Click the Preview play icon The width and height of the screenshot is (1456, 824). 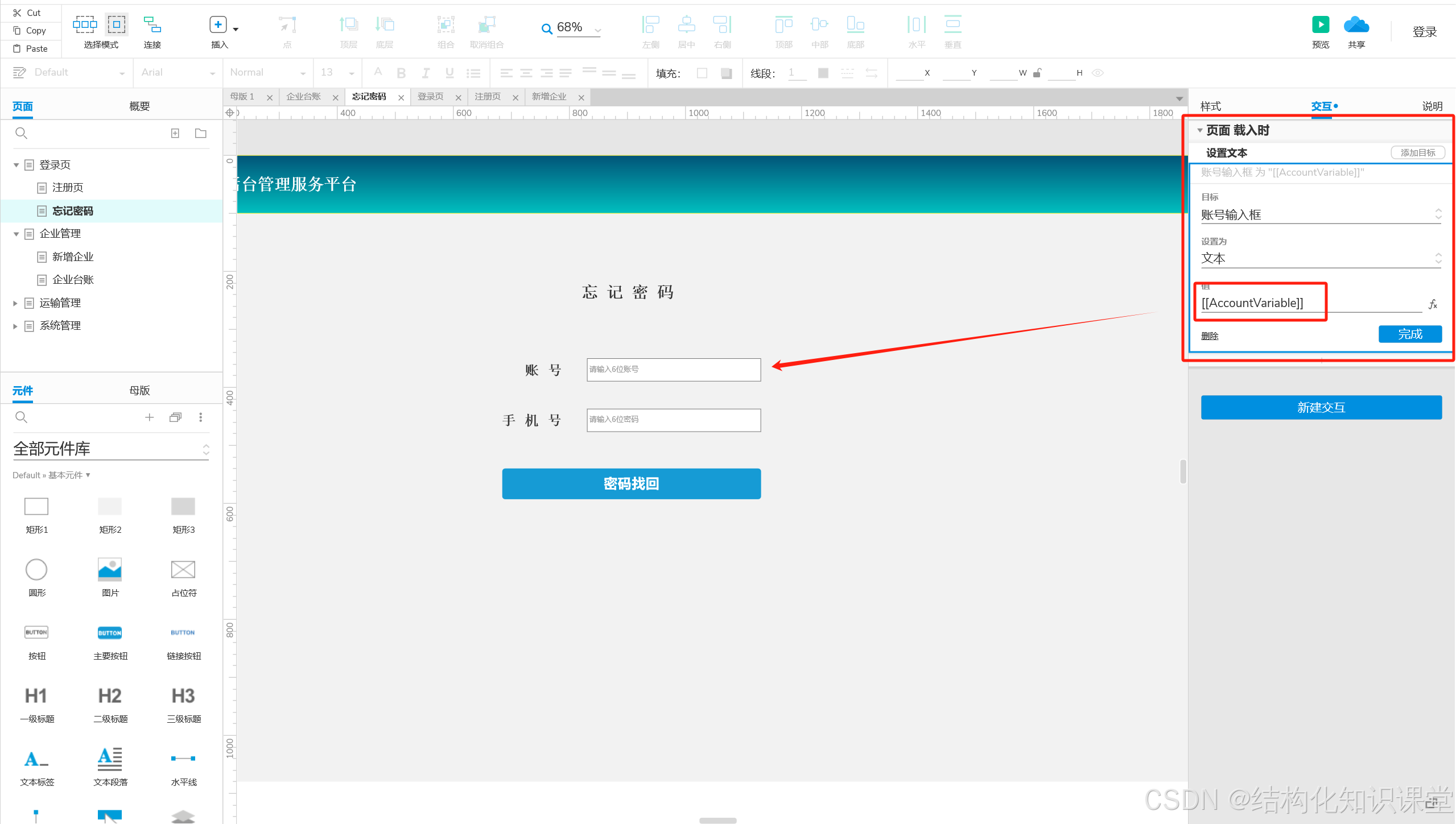[x=1320, y=25]
